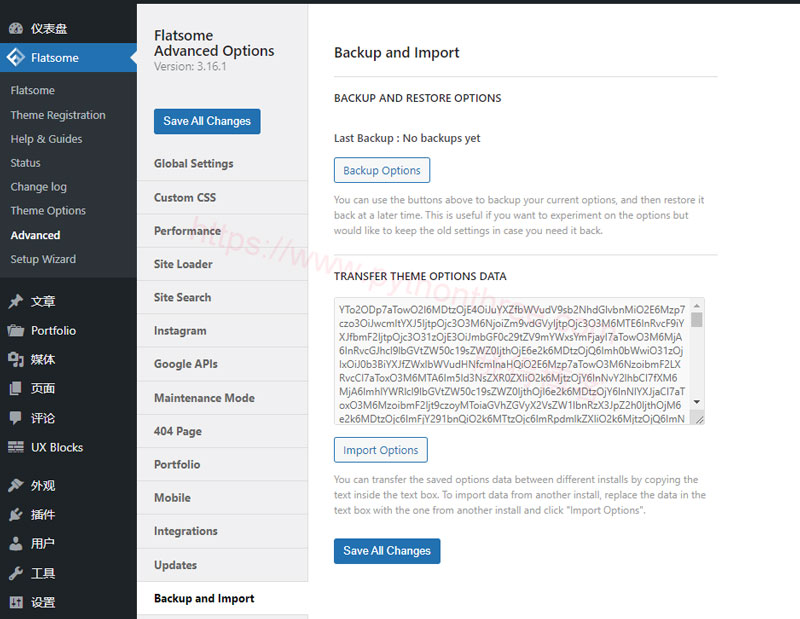Image resolution: width=800 pixels, height=619 pixels.
Task: Open the 媒体 media menu
Action: [x=68, y=360]
